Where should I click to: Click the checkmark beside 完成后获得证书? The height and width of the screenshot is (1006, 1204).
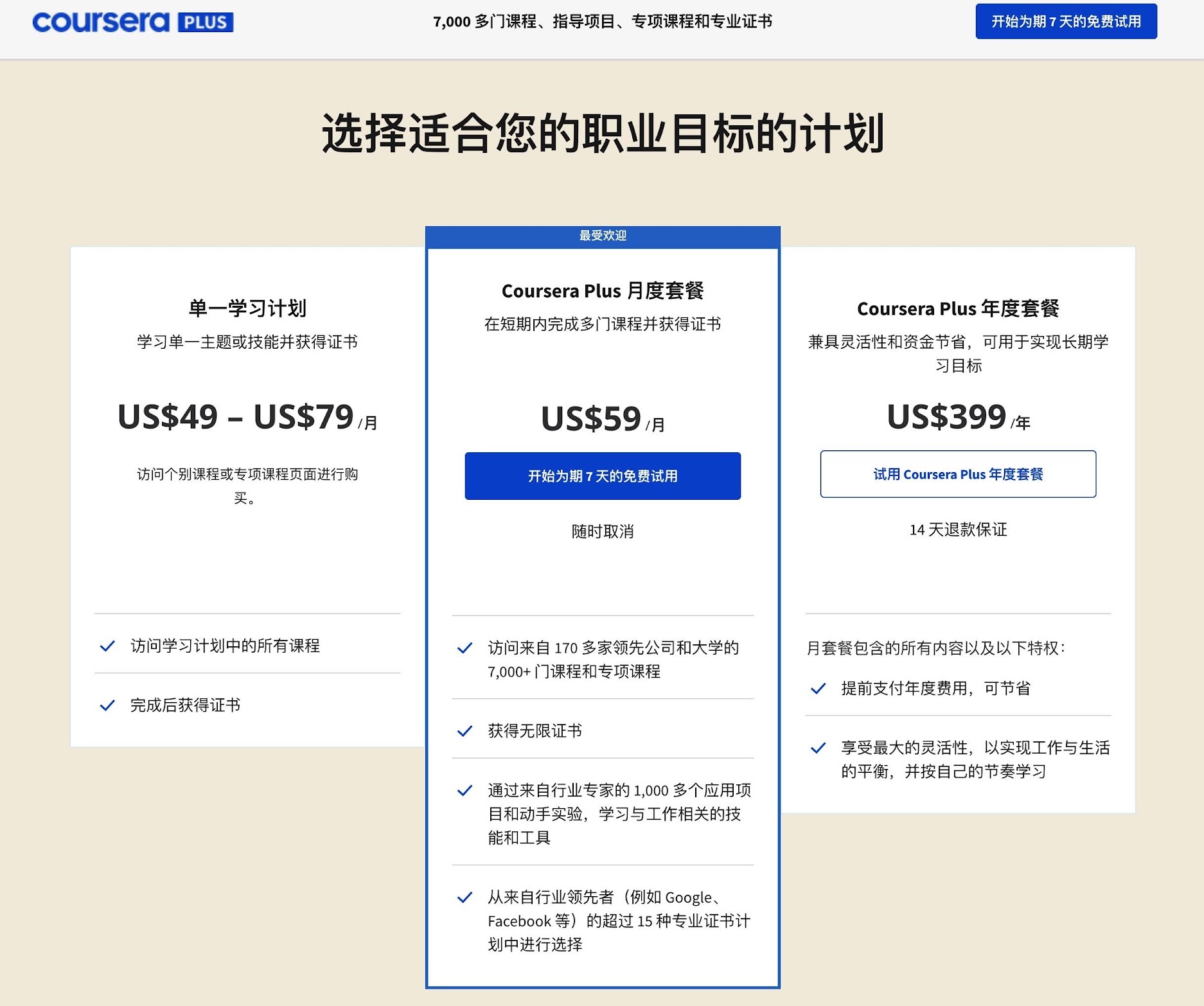(107, 705)
